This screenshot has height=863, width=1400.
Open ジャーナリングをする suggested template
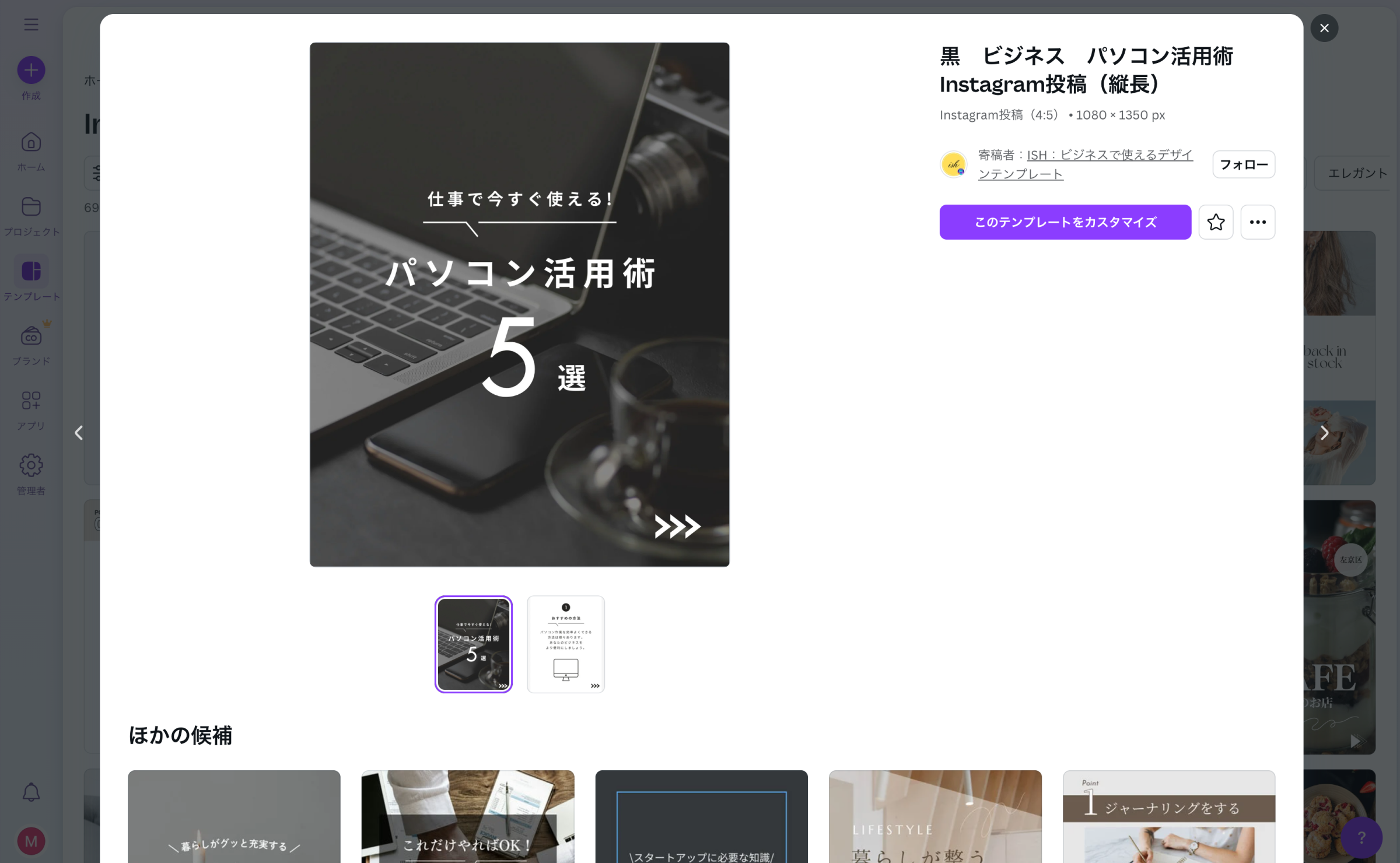[x=1169, y=816]
